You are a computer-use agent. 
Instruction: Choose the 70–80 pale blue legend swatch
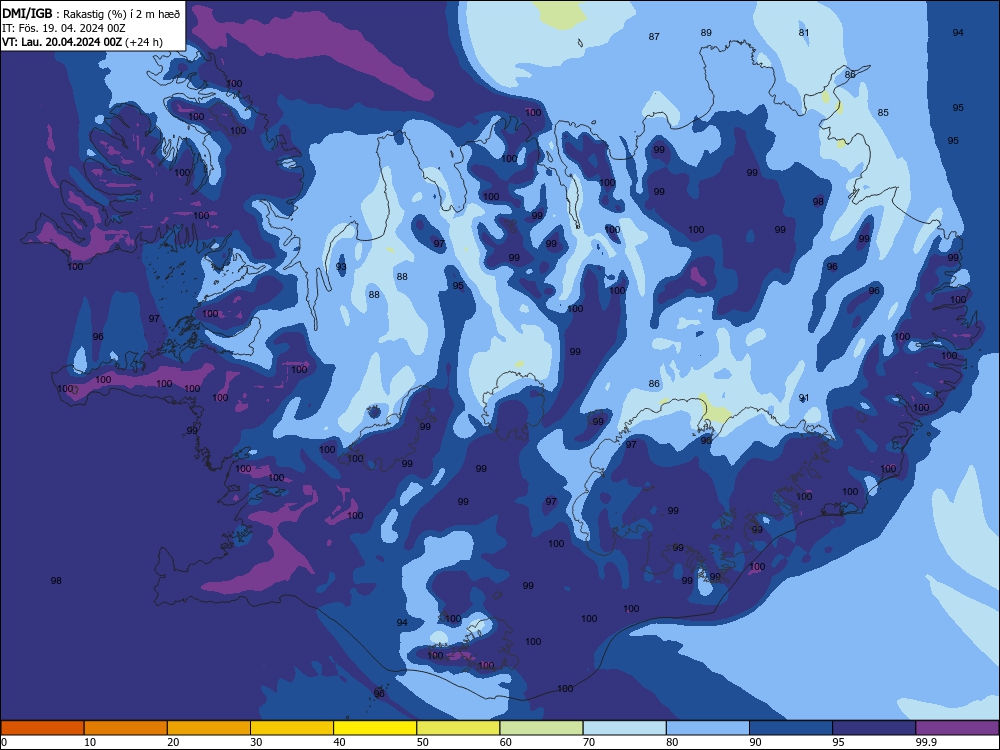(x=624, y=728)
